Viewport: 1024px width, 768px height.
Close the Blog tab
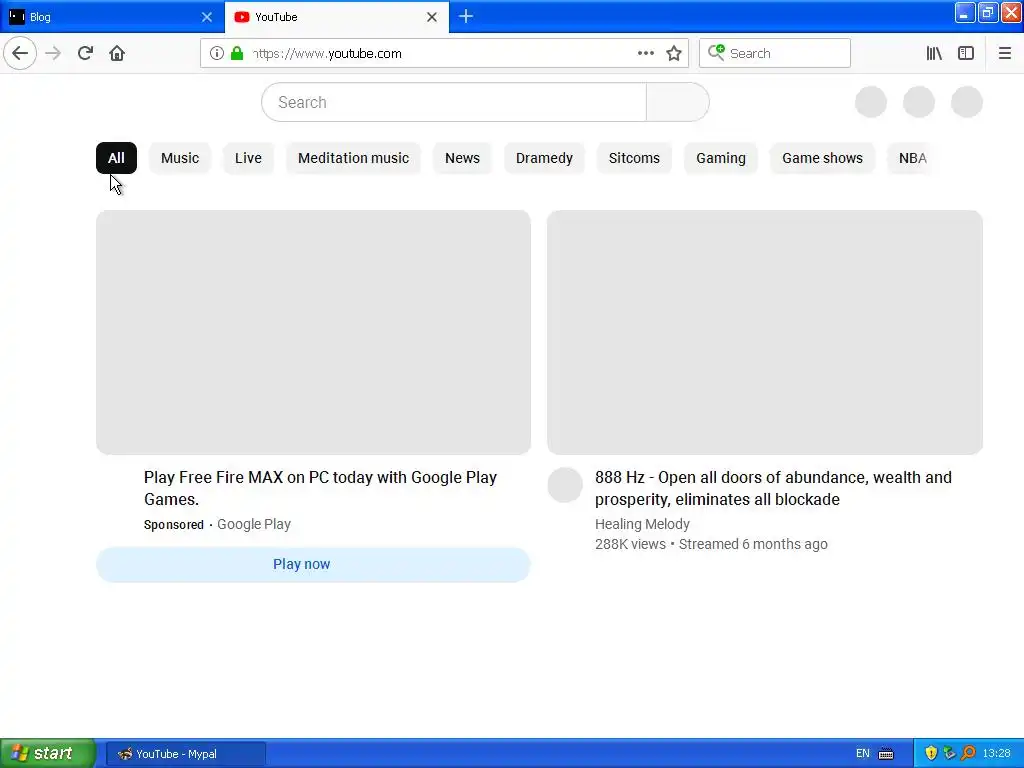click(x=206, y=17)
